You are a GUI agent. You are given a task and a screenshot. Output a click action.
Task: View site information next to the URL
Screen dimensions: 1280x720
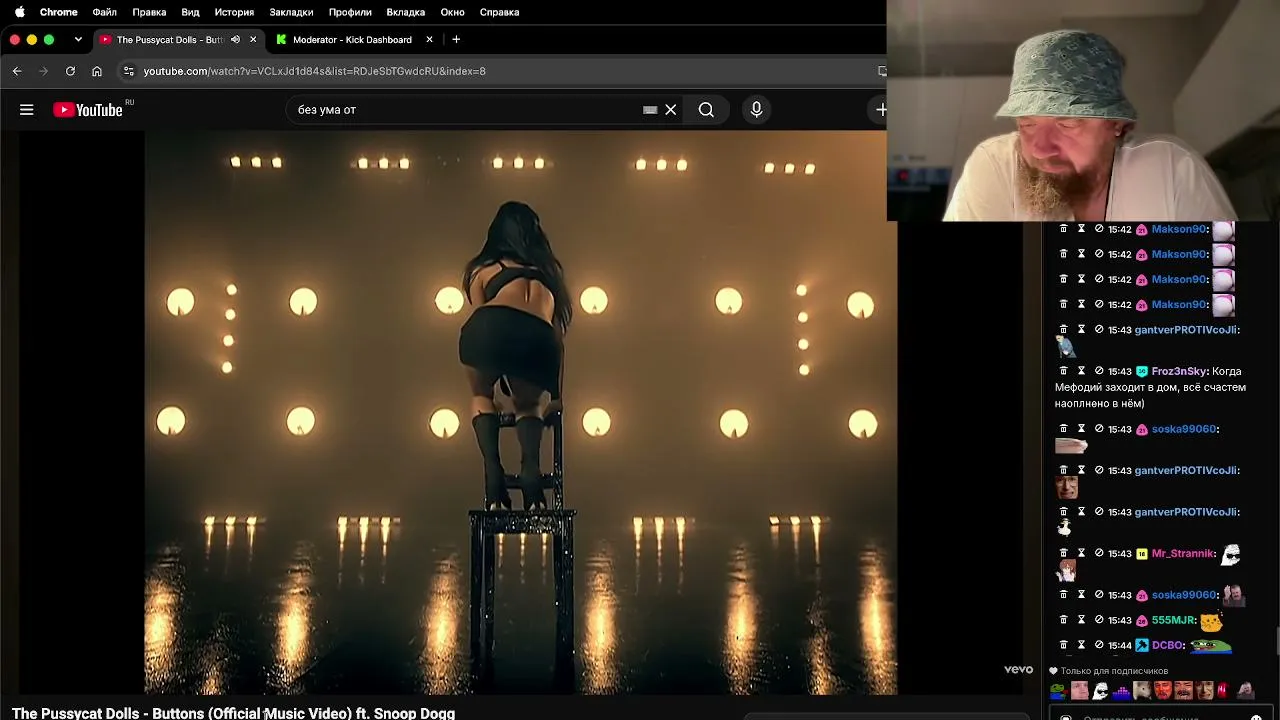(x=128, y=71)
